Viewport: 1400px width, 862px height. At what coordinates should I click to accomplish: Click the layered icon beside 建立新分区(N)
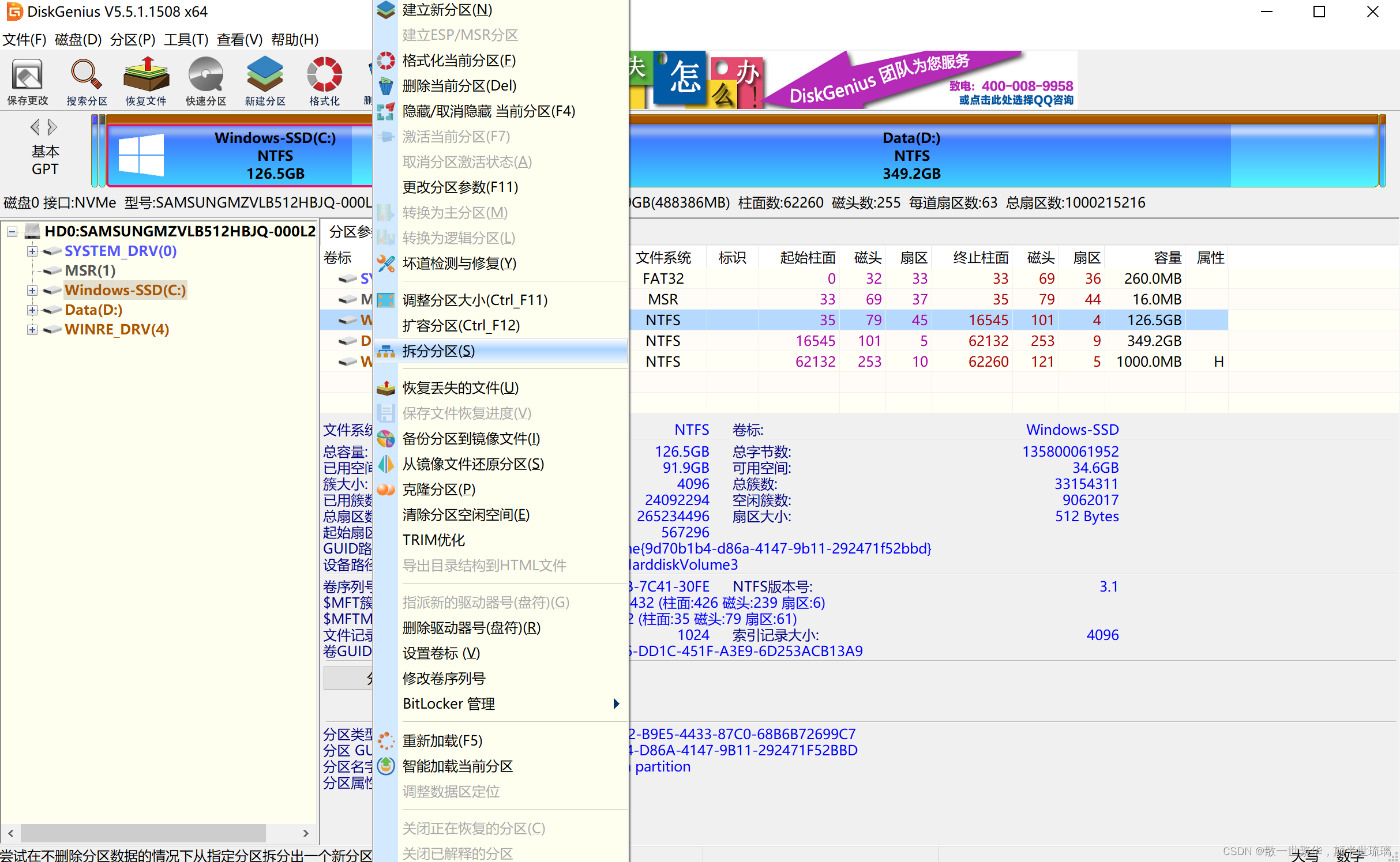click(x=386, y=10)
